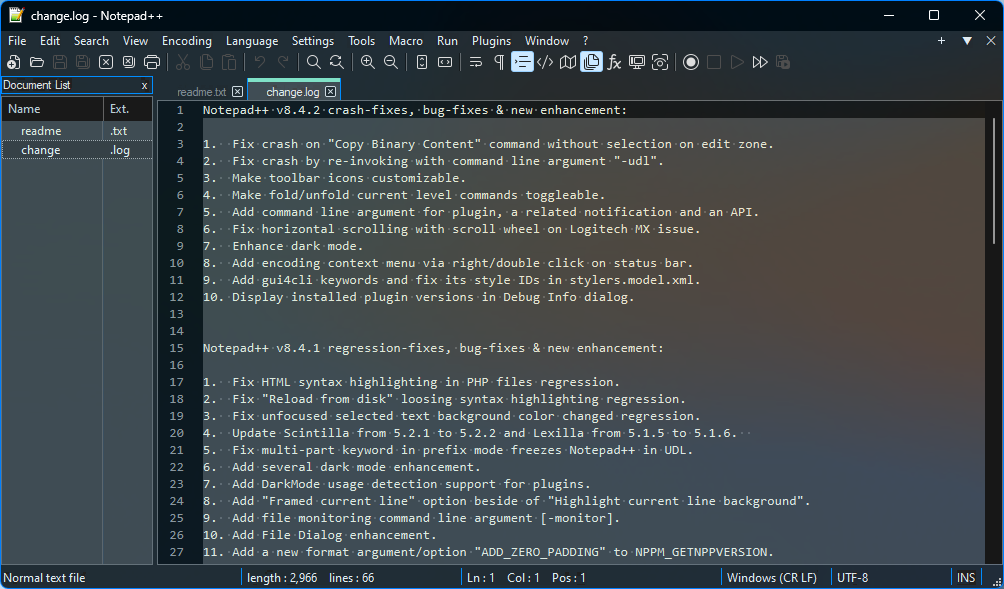Click "Normal text file" status entry
The height and width of the screenshot is (589, 1004).
tap(44, 578)
